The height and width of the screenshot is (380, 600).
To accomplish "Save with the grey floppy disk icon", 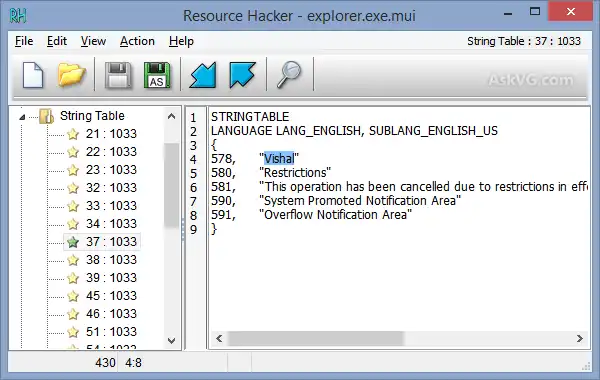I will 118,75.
